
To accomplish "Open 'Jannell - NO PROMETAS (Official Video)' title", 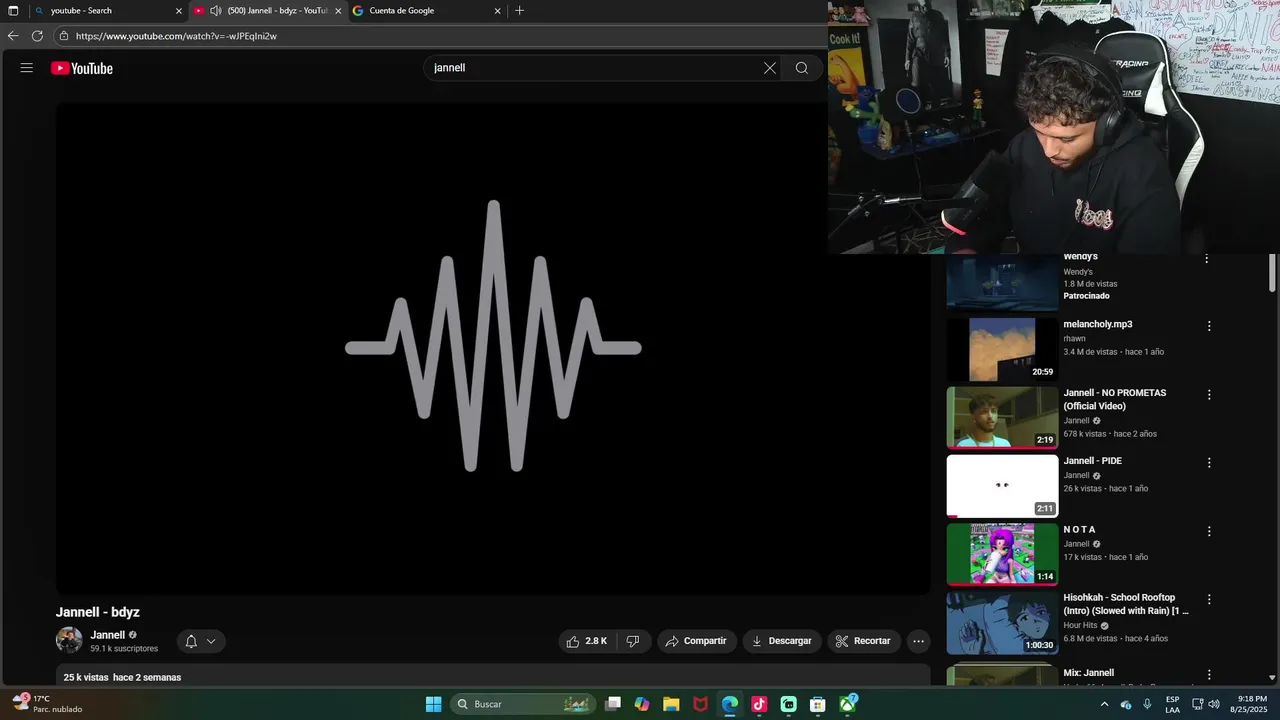I will pyautogui.click(x=1115, y=400).
